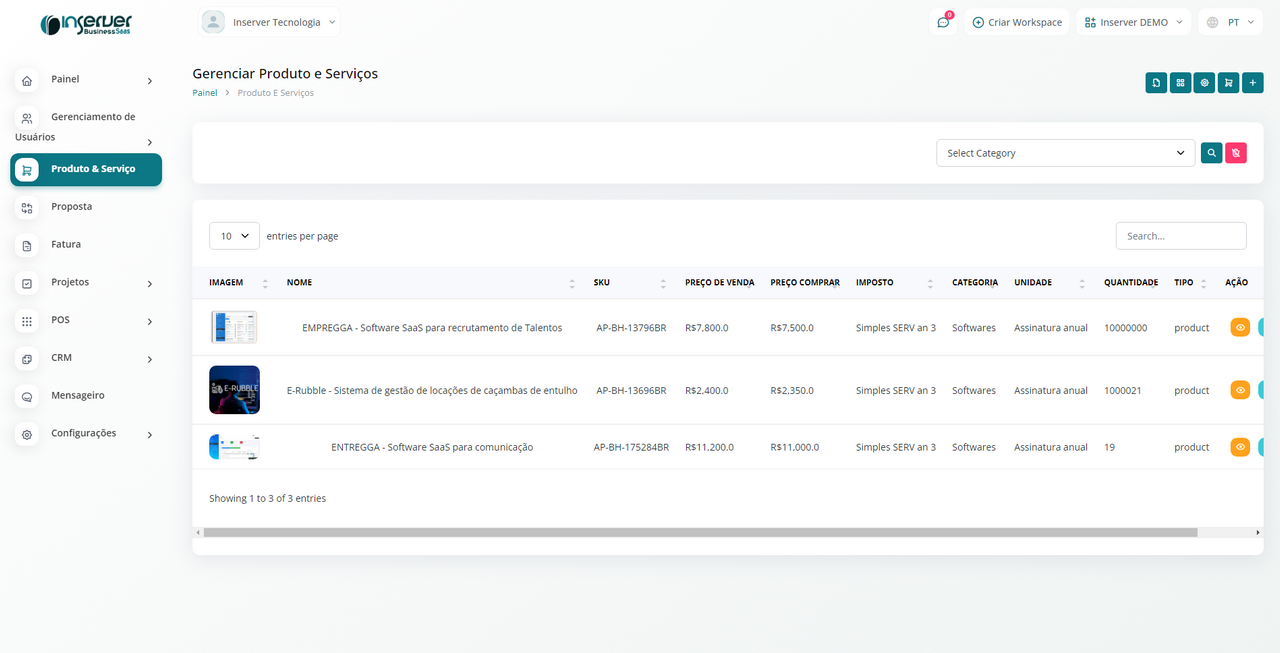Screen dimensions: 1280x653
Task: Open the Proposta sidebar menu item
Action: (71, 207)
